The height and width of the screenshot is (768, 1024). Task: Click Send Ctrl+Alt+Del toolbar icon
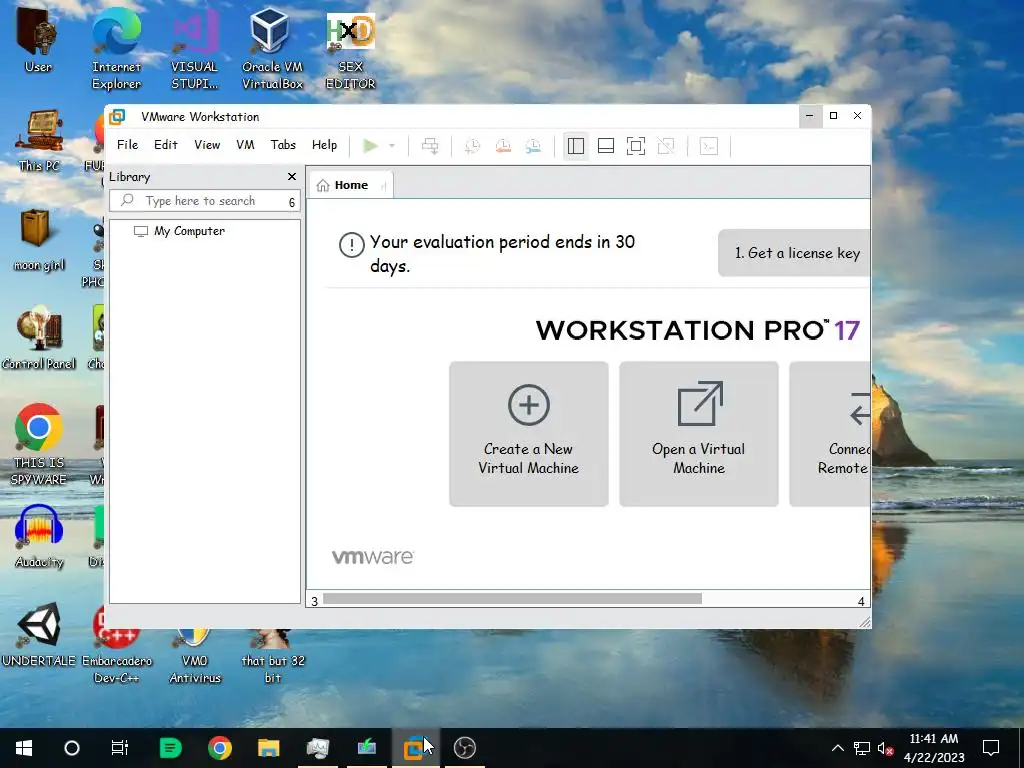pyautogui.click(x=430, y=146)
